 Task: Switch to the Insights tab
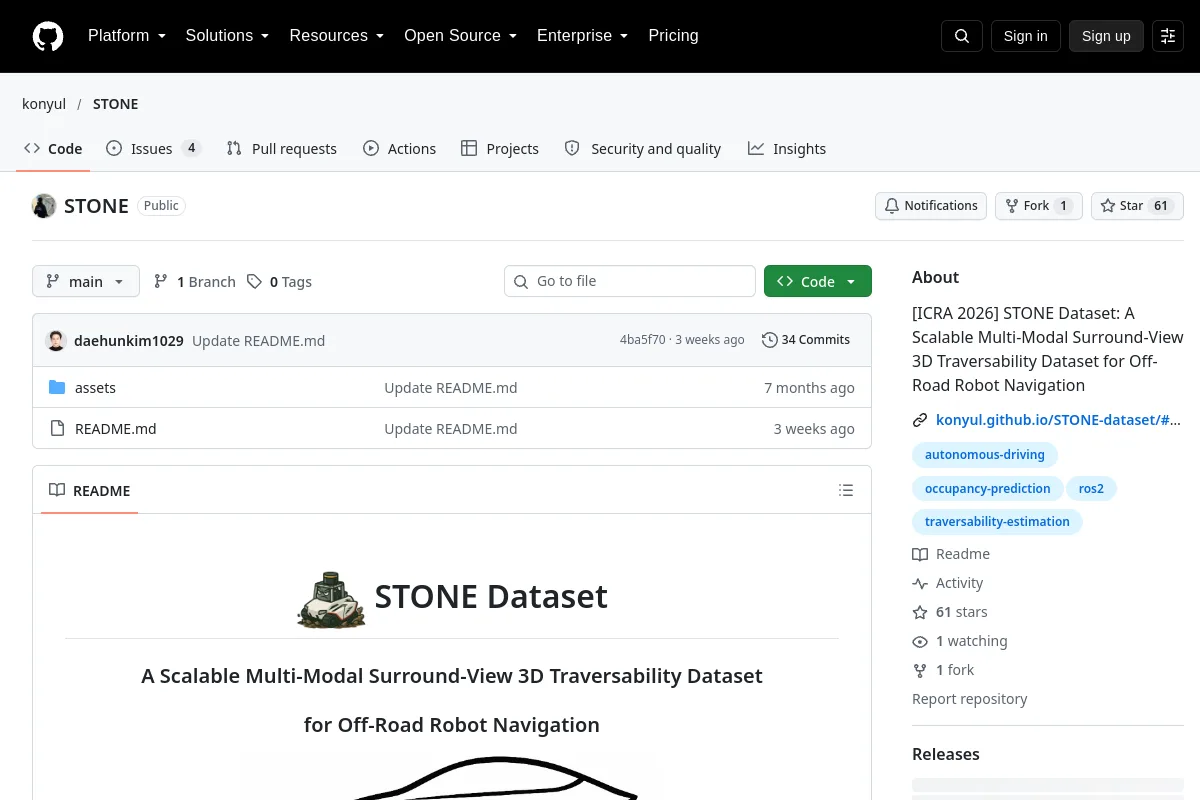787,149
